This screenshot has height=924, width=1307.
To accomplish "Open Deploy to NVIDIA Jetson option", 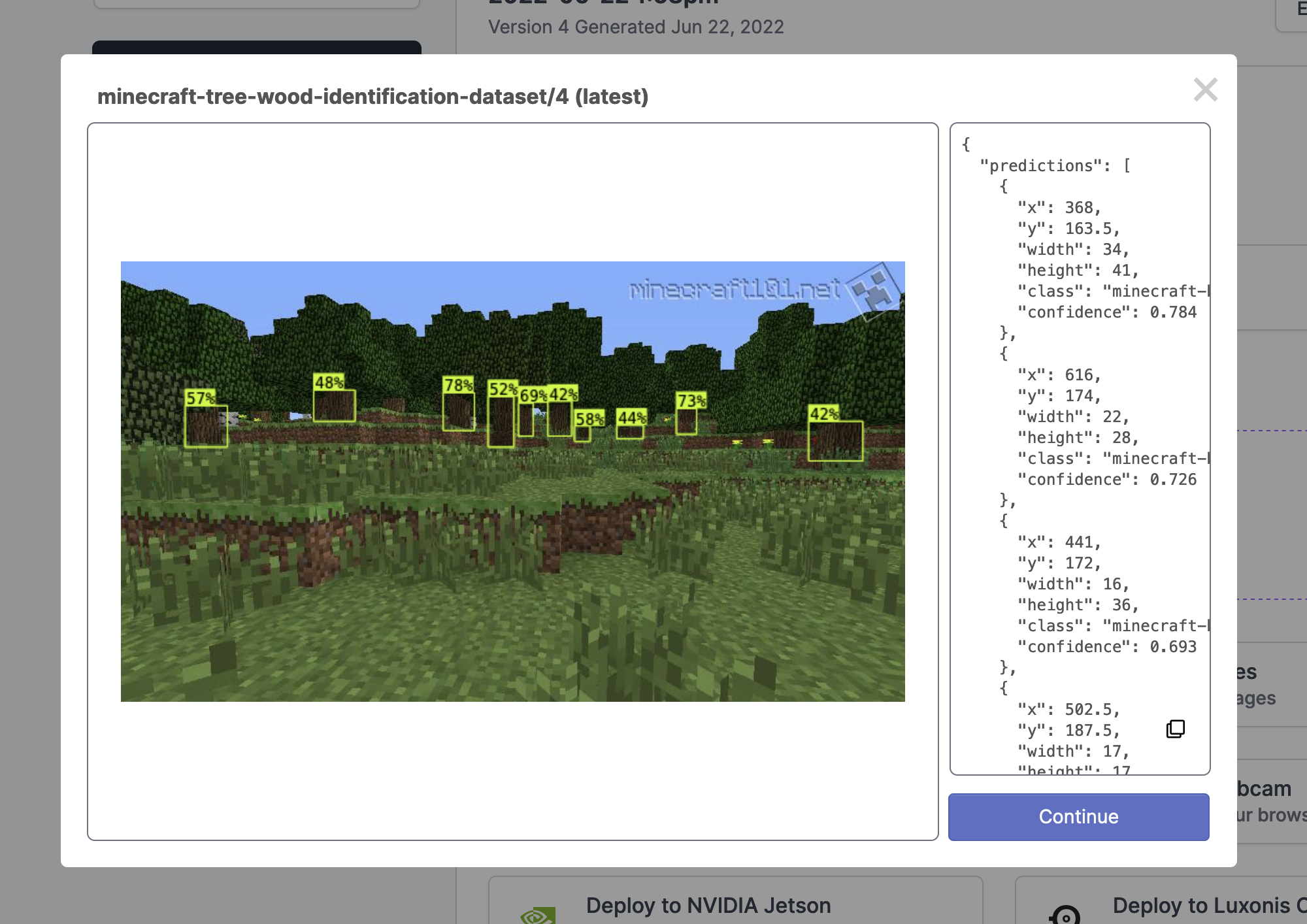I will pos(708,905).
